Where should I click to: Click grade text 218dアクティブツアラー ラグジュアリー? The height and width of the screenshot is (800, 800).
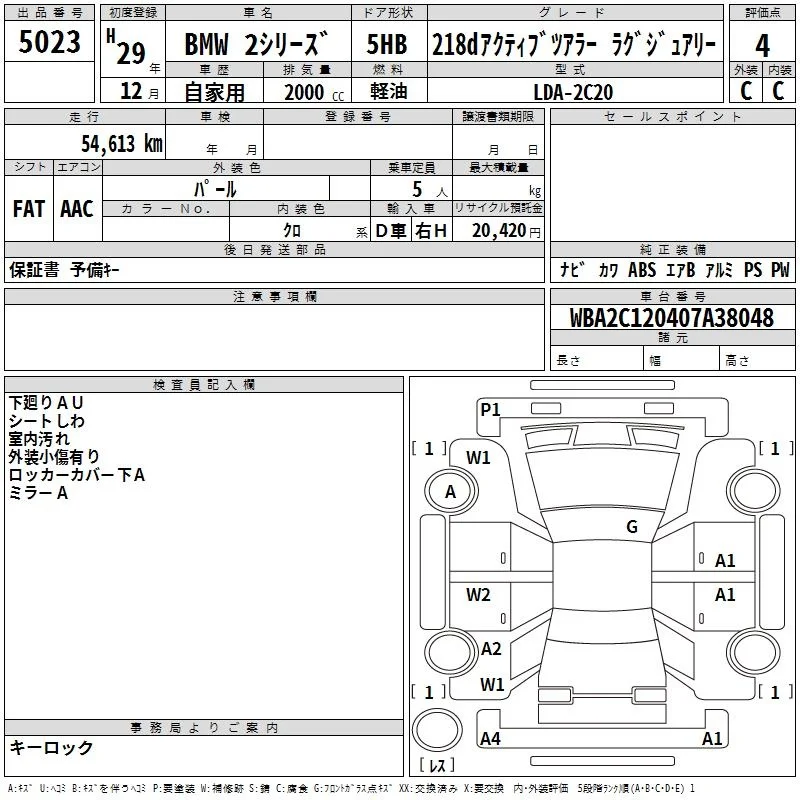tap(574, 44)
